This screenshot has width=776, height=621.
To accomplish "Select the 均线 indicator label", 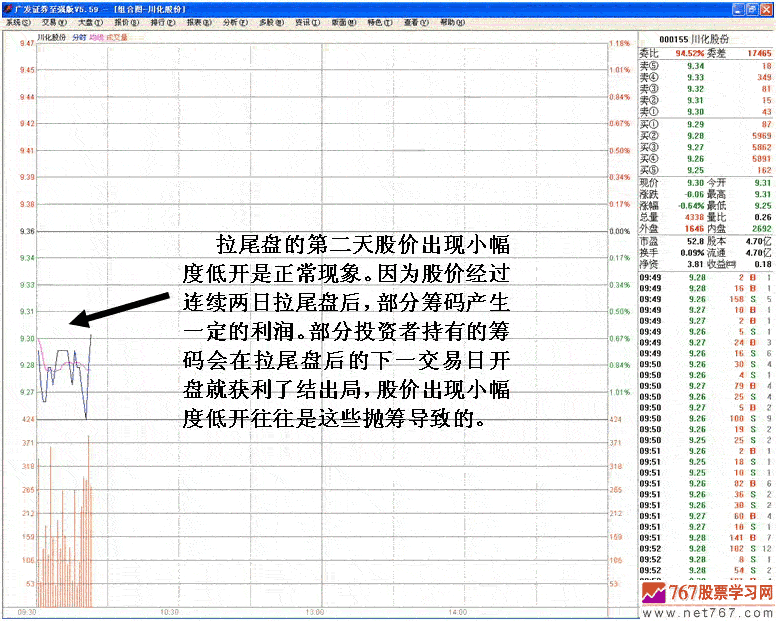I will (96, 37).
